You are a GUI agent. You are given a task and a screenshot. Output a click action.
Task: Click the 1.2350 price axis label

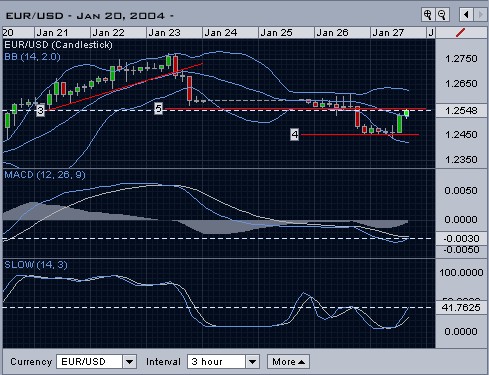[x=461, y=159]
